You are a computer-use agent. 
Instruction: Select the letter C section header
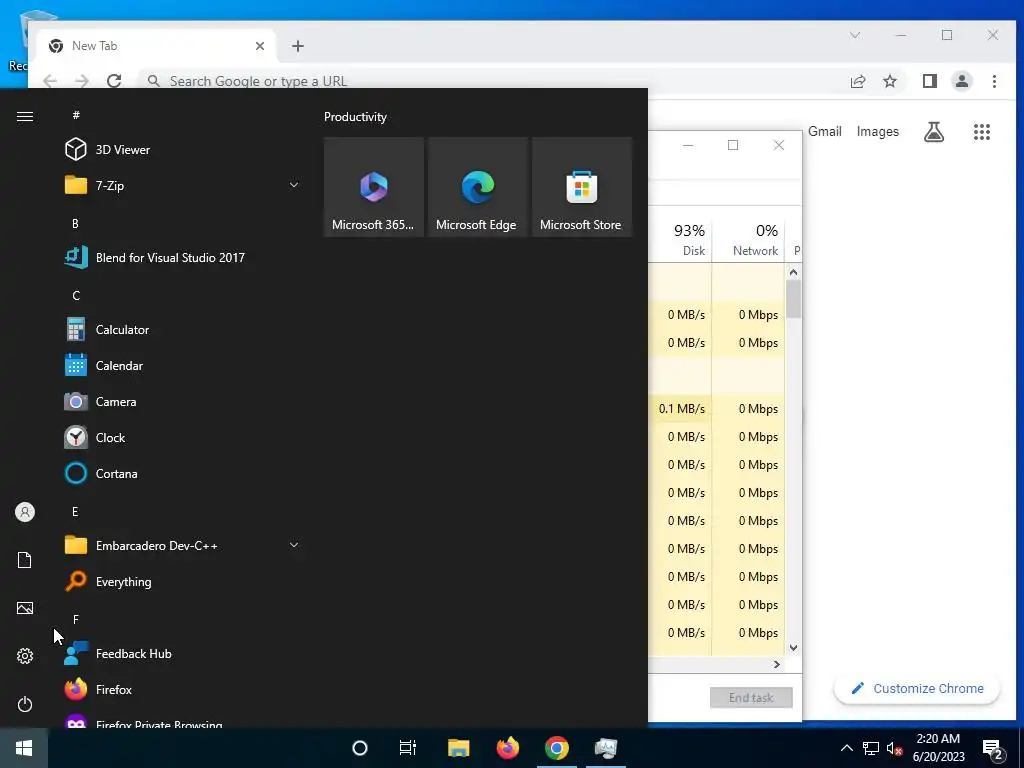pos(76,296)
